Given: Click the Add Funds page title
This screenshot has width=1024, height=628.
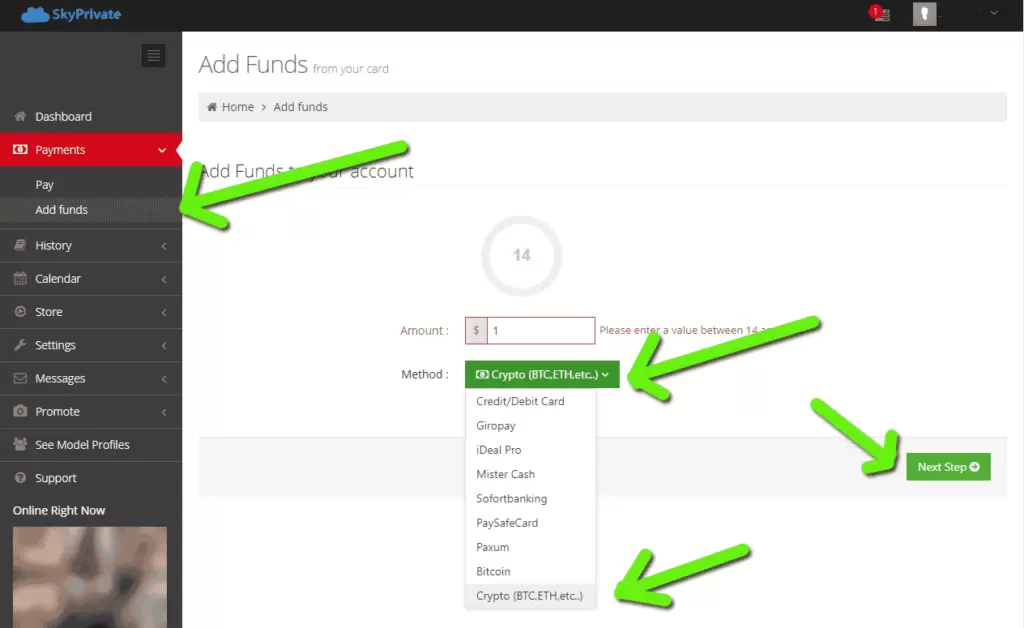Looking at the screenshot, I should pos(253,65).
